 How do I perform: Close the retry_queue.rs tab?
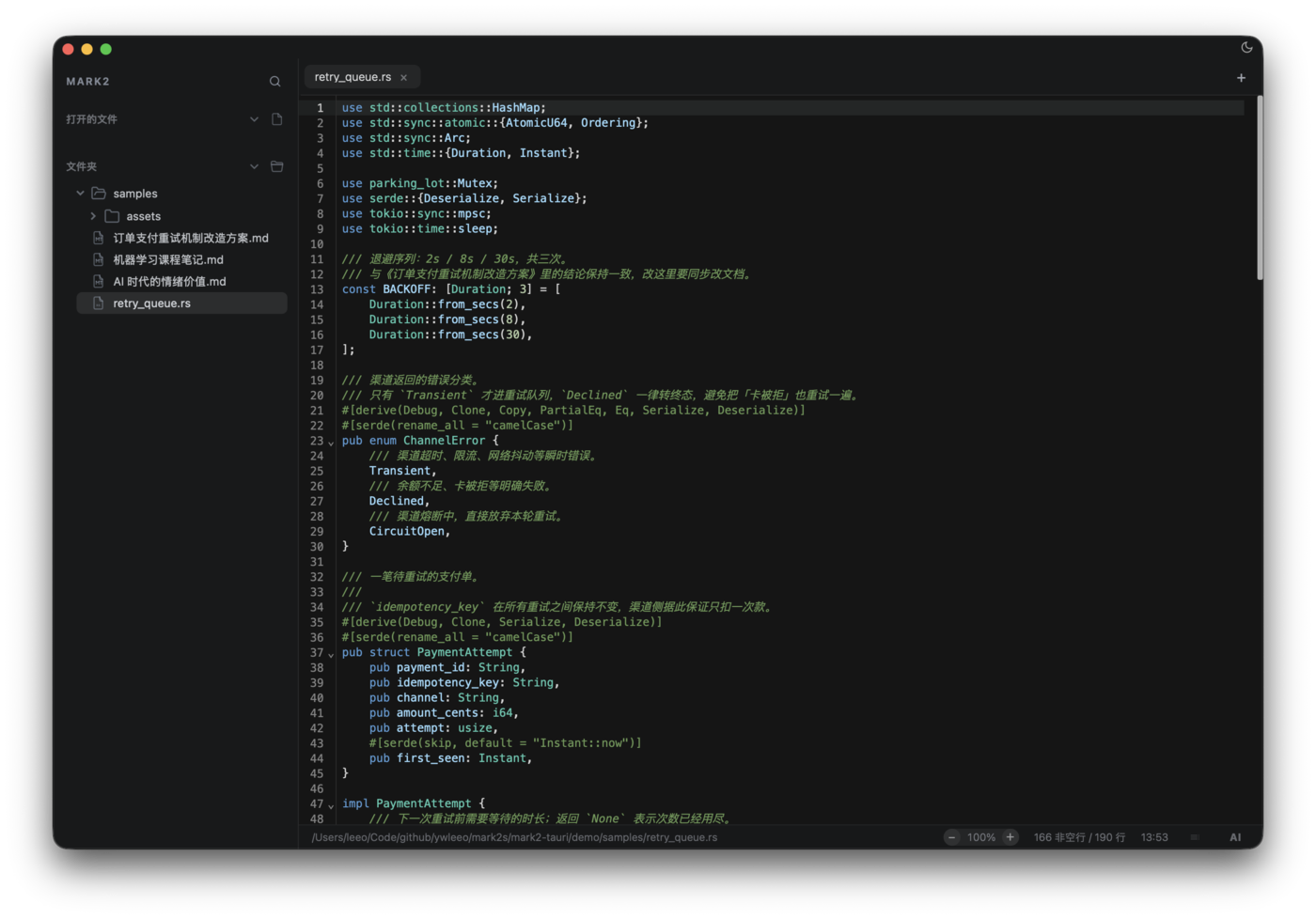point(404,78)
